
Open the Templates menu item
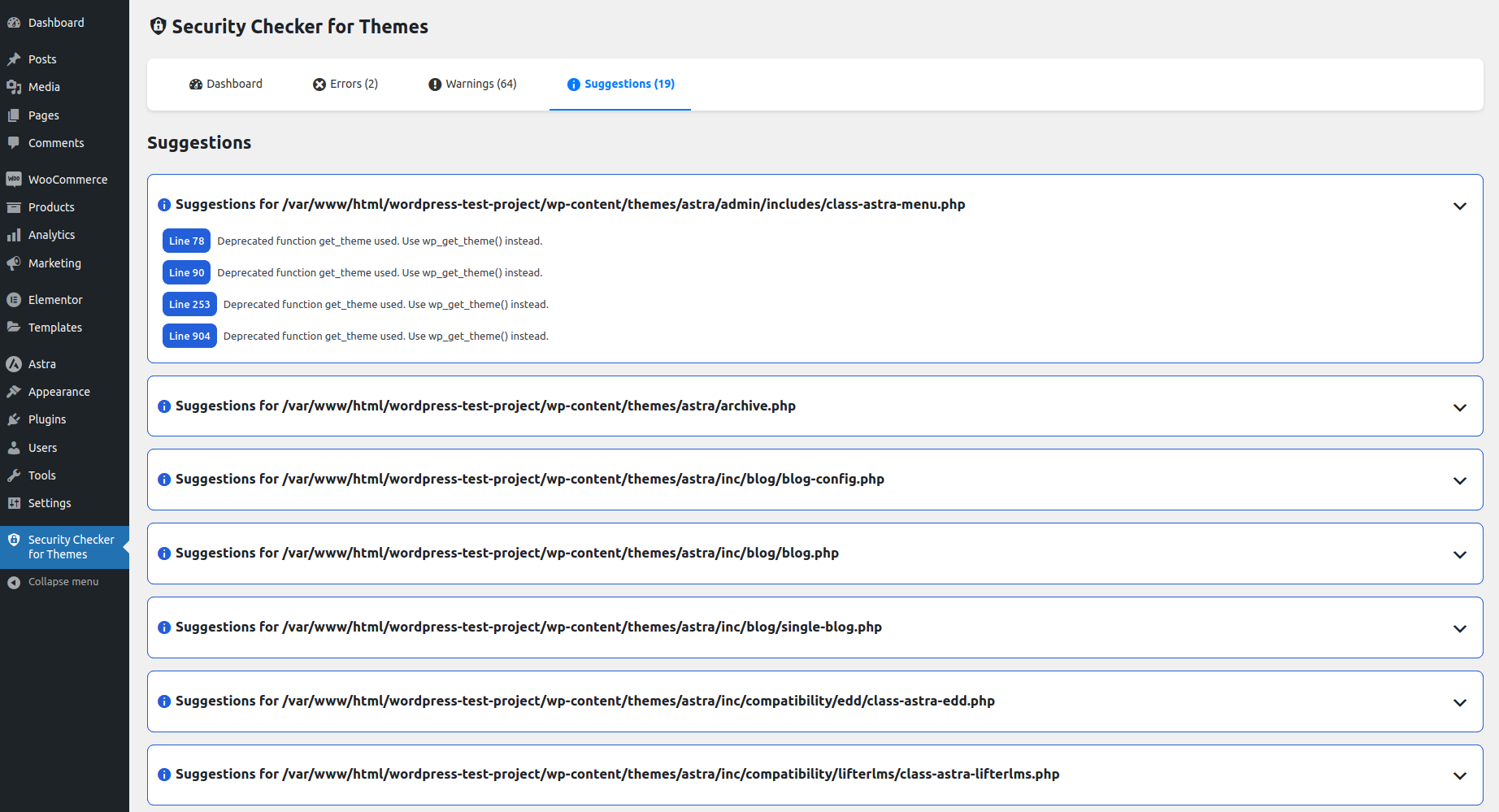(x=64, y=328)
